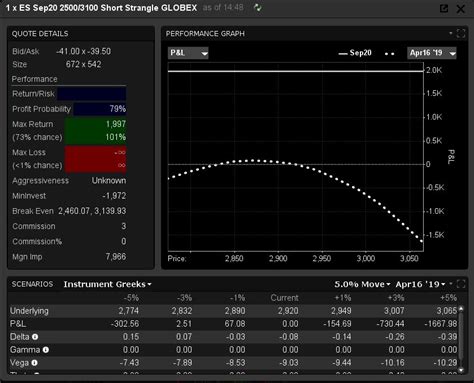The height and width of the screenshot is (383, 474).
Task: Click the Return/Risk bar
Action: click(x=92, y=94)
